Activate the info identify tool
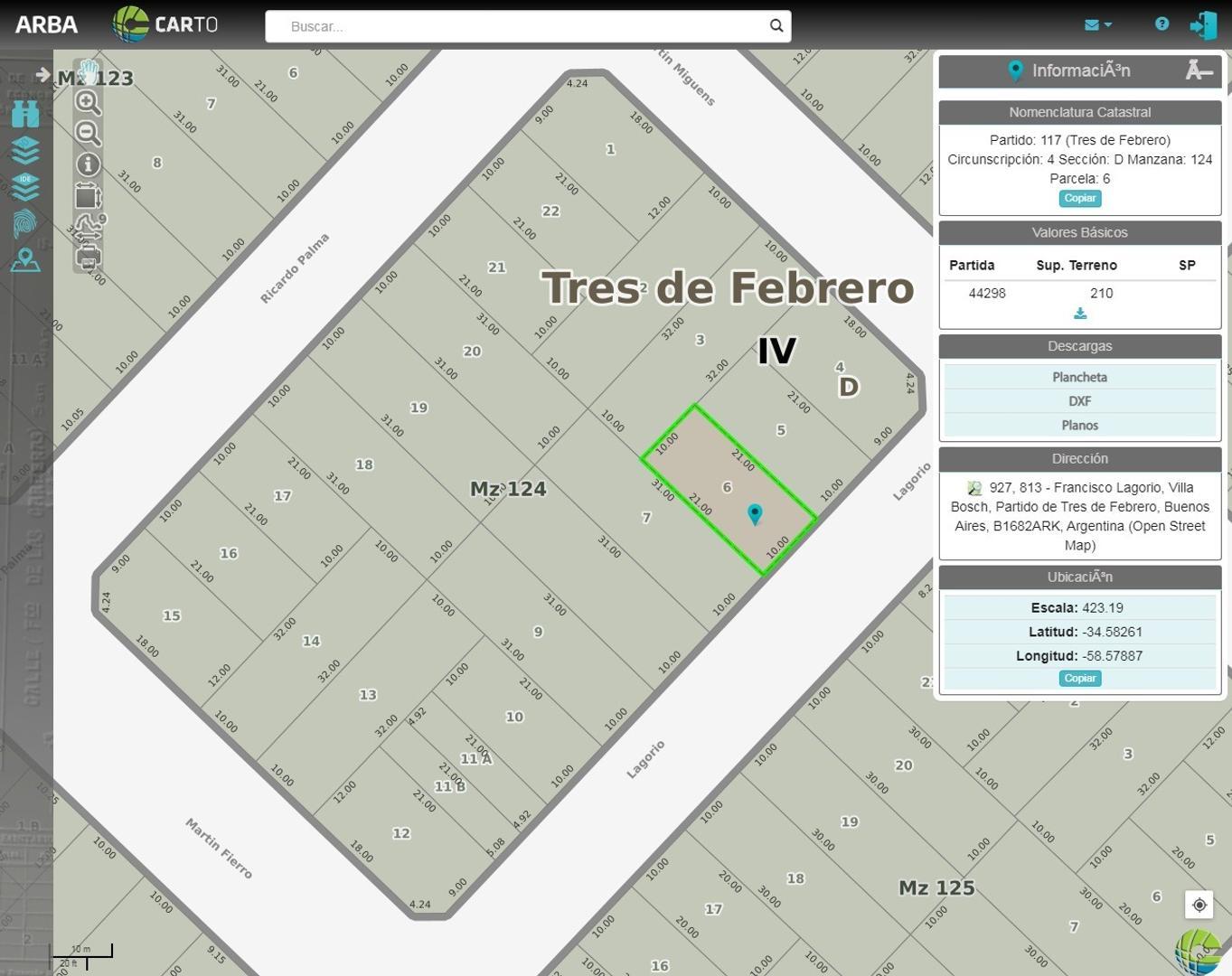1232x976 pixels. pos(88,164)
